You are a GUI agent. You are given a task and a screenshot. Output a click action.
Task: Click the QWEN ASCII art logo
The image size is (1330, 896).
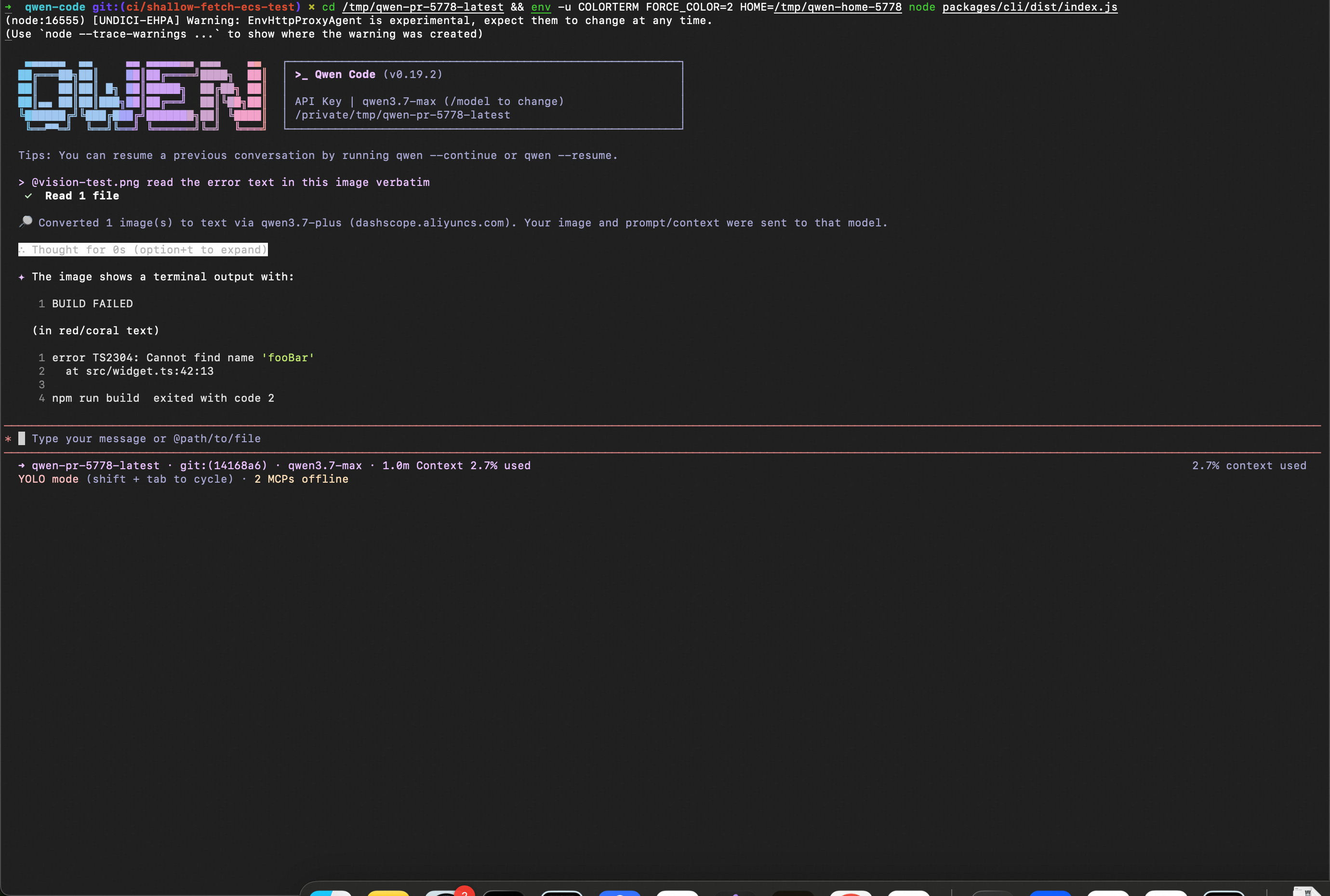click(x=142, y=95)
